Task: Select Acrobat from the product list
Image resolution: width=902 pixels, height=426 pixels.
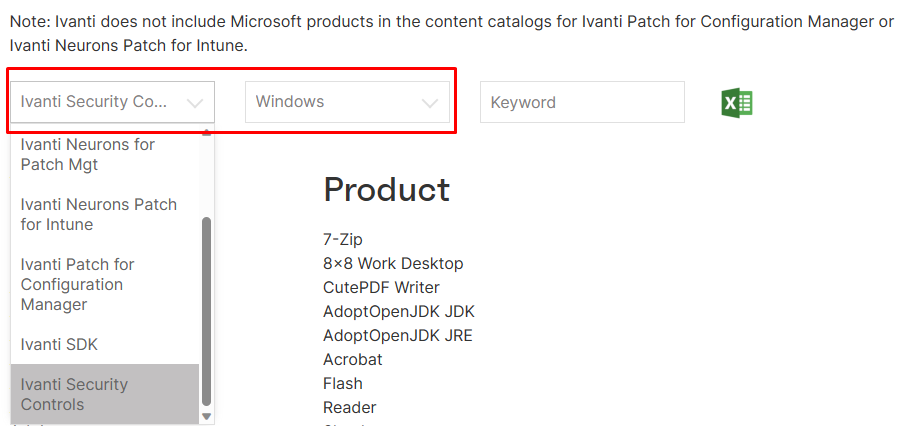Action: tap(352, 359)
